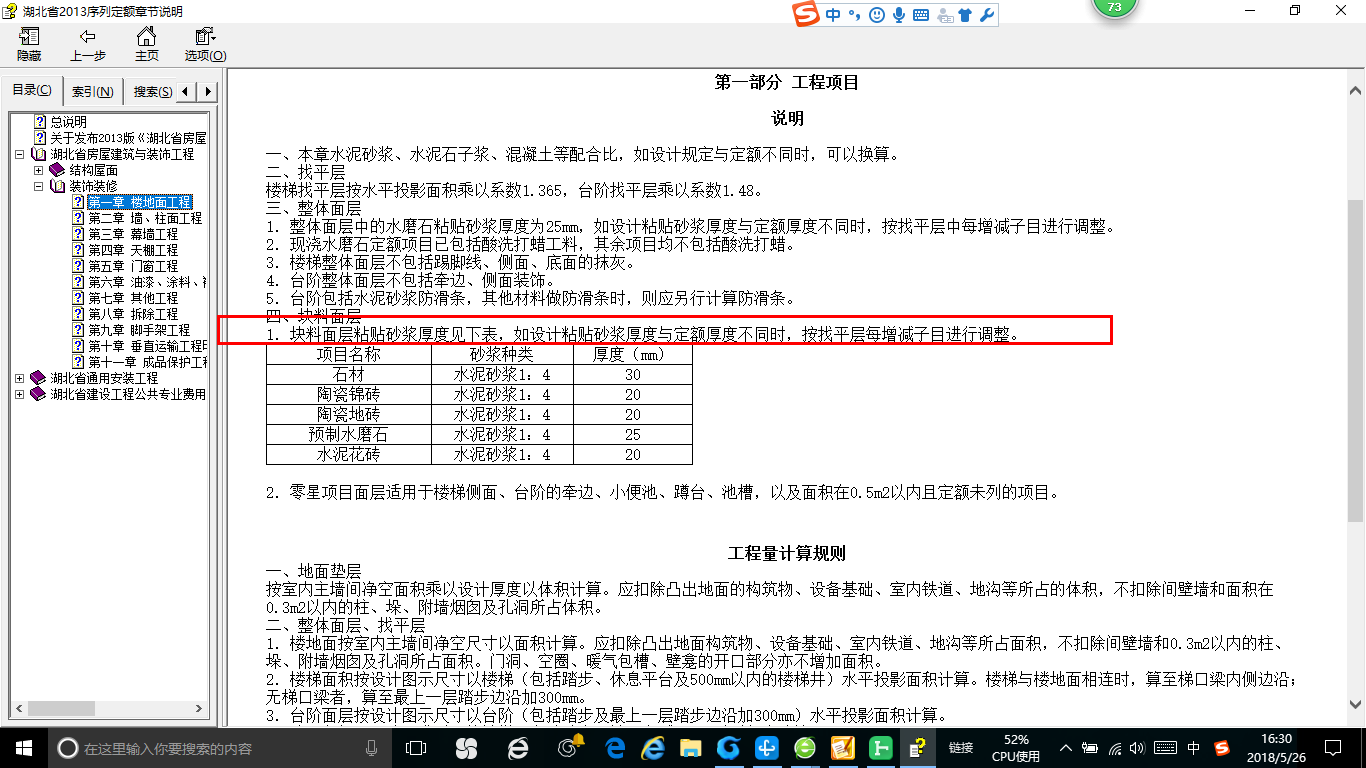Image resolution: width=1366 pixels, height=768 pixels.
Task: Open 第一章 楼地面工程 topic
Action: pyautogui.click(x=140, y=202)
